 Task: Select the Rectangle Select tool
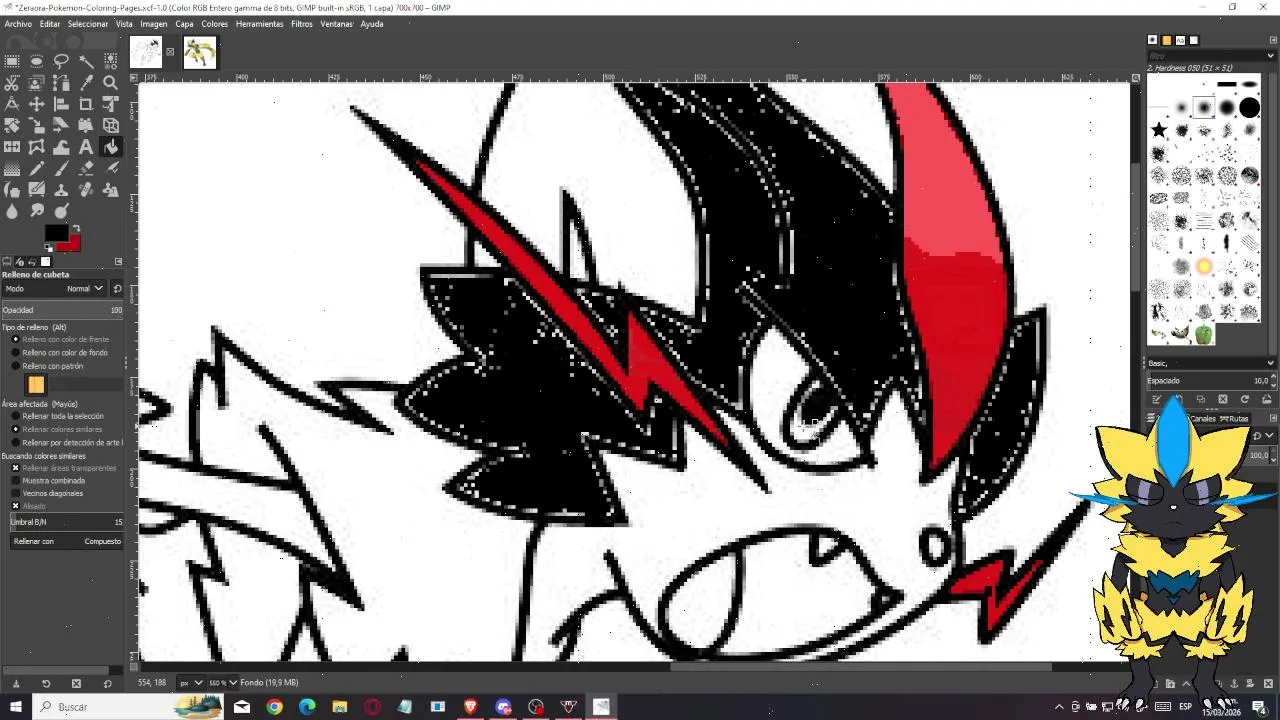point(12,62)
